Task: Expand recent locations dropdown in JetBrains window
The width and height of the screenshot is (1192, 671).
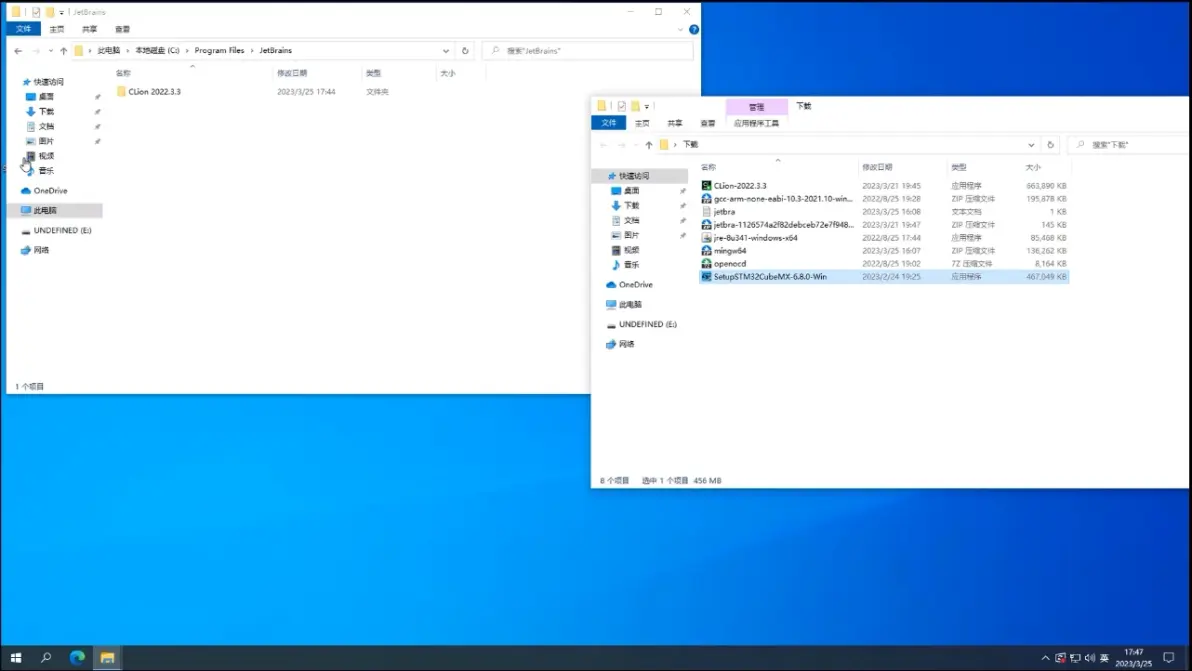Action: [x=50, y=51]
